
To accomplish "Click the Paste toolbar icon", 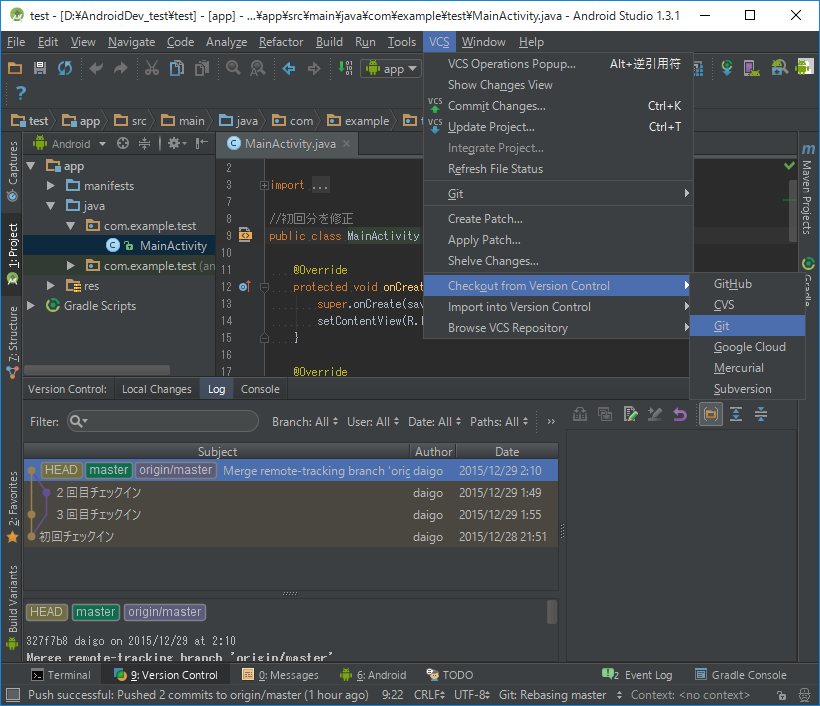I will click(202, 68).
